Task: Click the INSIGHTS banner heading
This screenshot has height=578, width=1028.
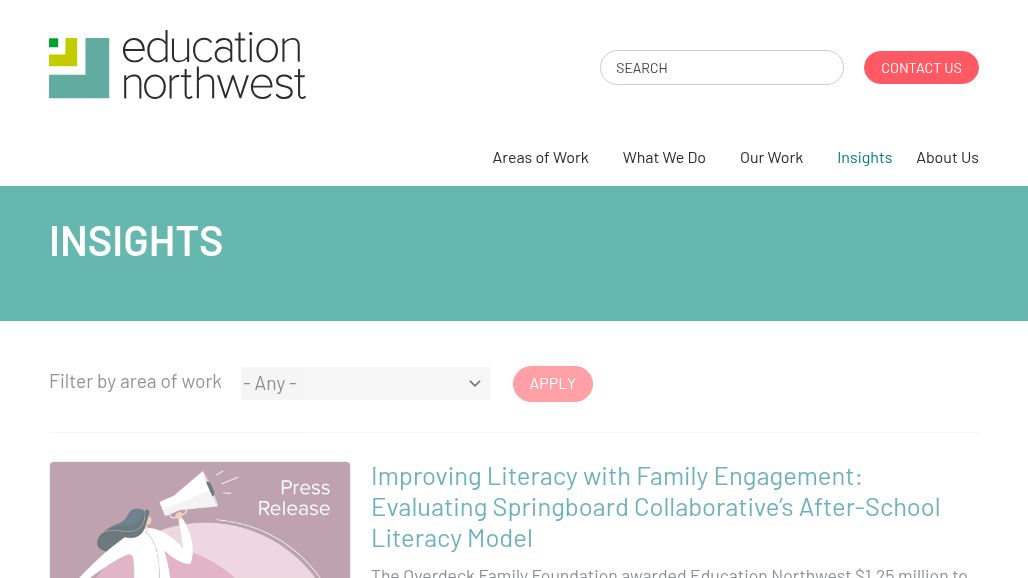Action: coord(136,241)
